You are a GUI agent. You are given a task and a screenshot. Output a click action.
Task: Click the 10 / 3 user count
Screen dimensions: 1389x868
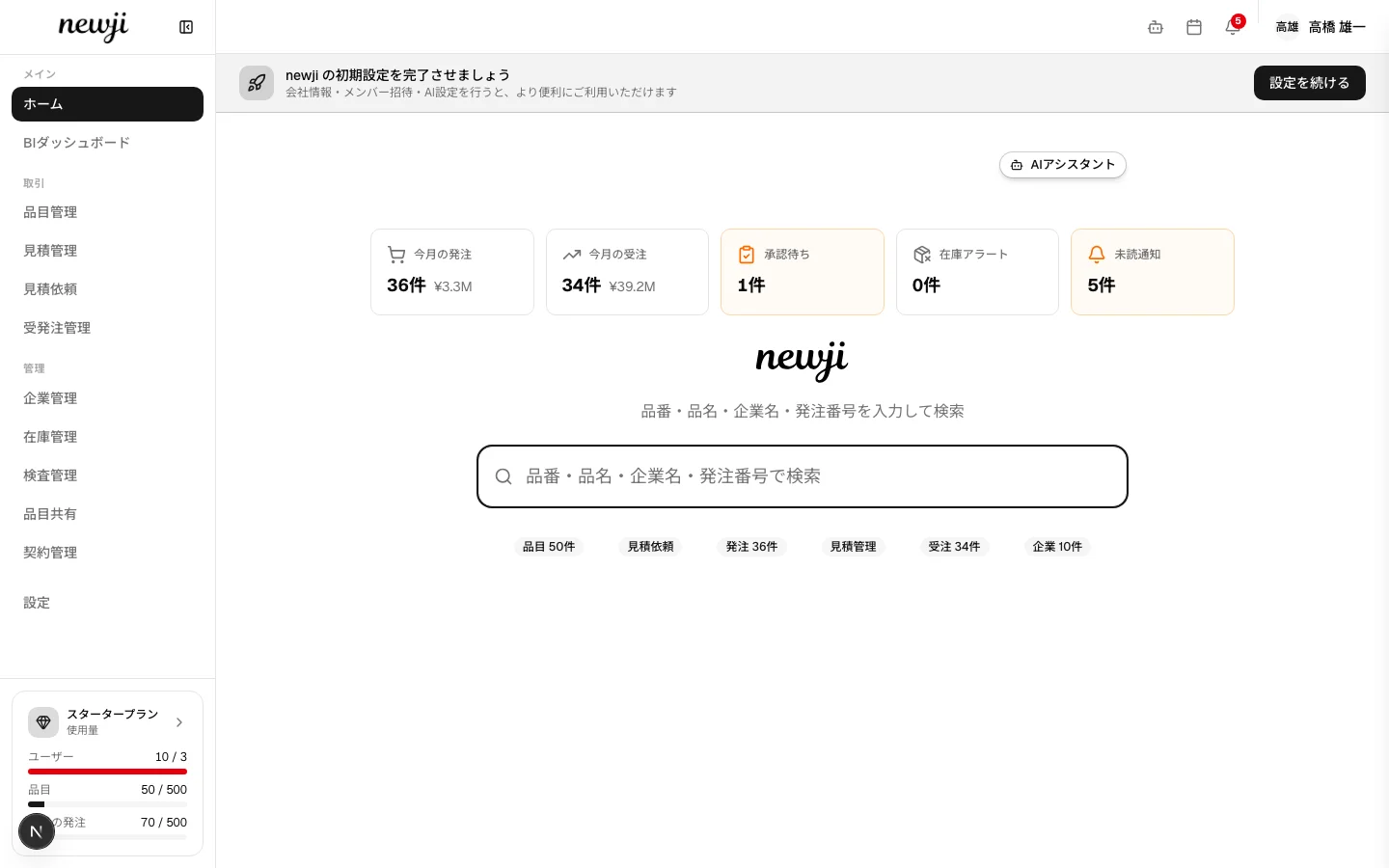click(171, 757)
